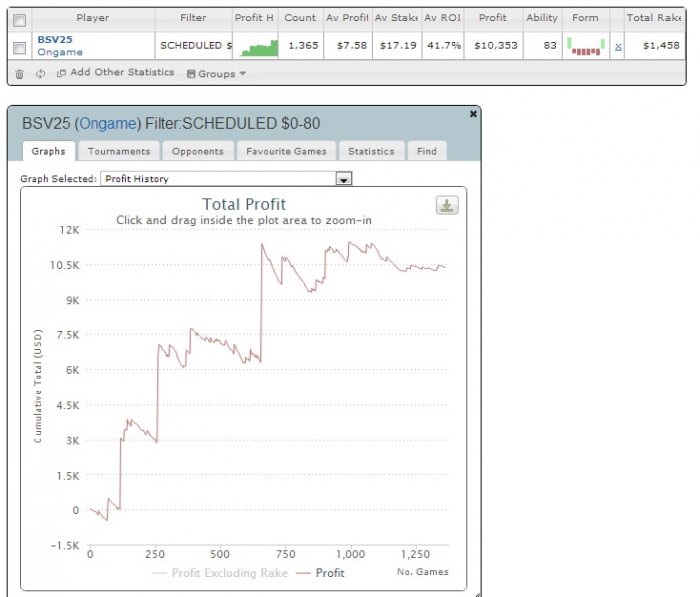Click the $10,353 profit cell
The height and width of the screenshot is (597, 700).
tap(493, 46)
